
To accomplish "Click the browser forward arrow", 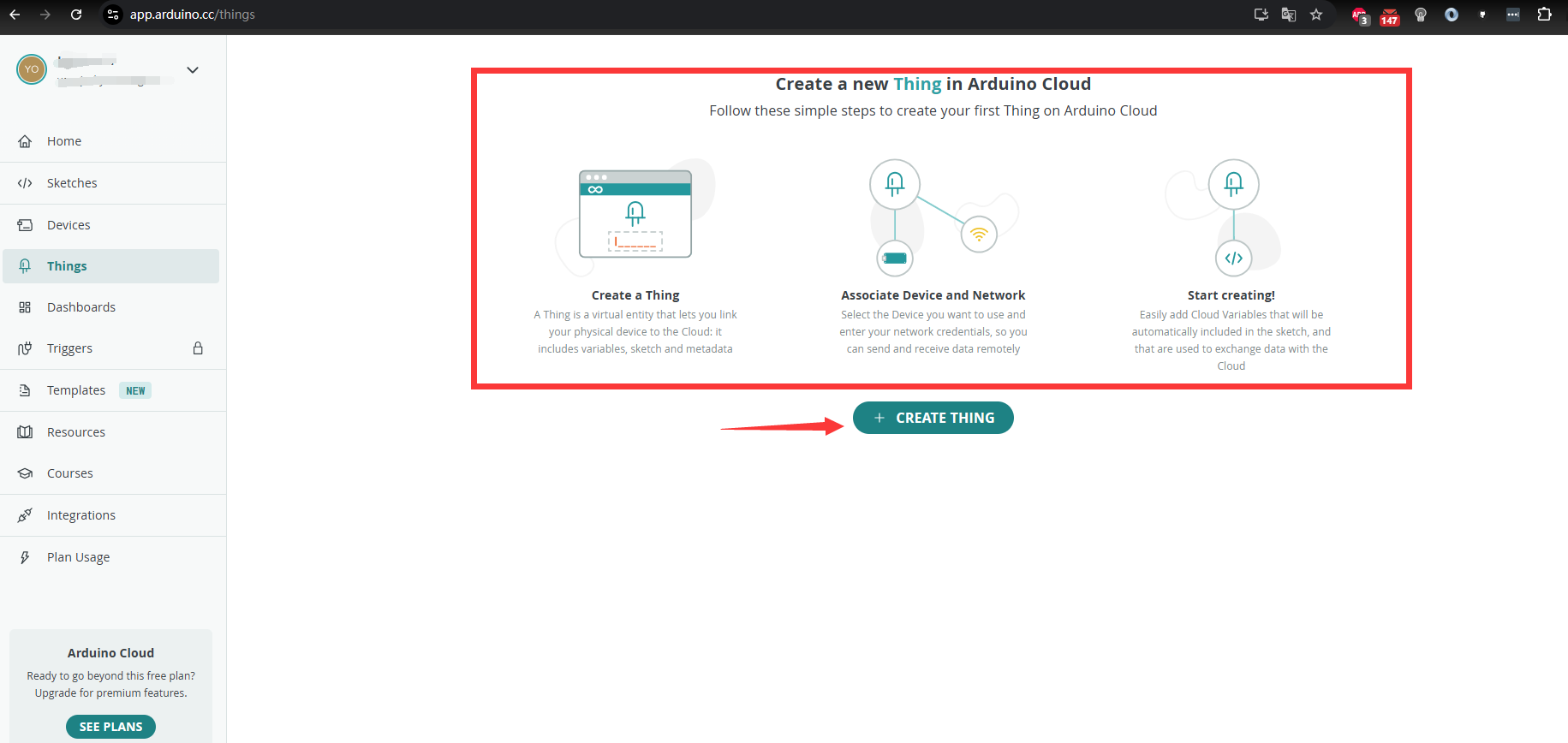I will tap(45, 15).
